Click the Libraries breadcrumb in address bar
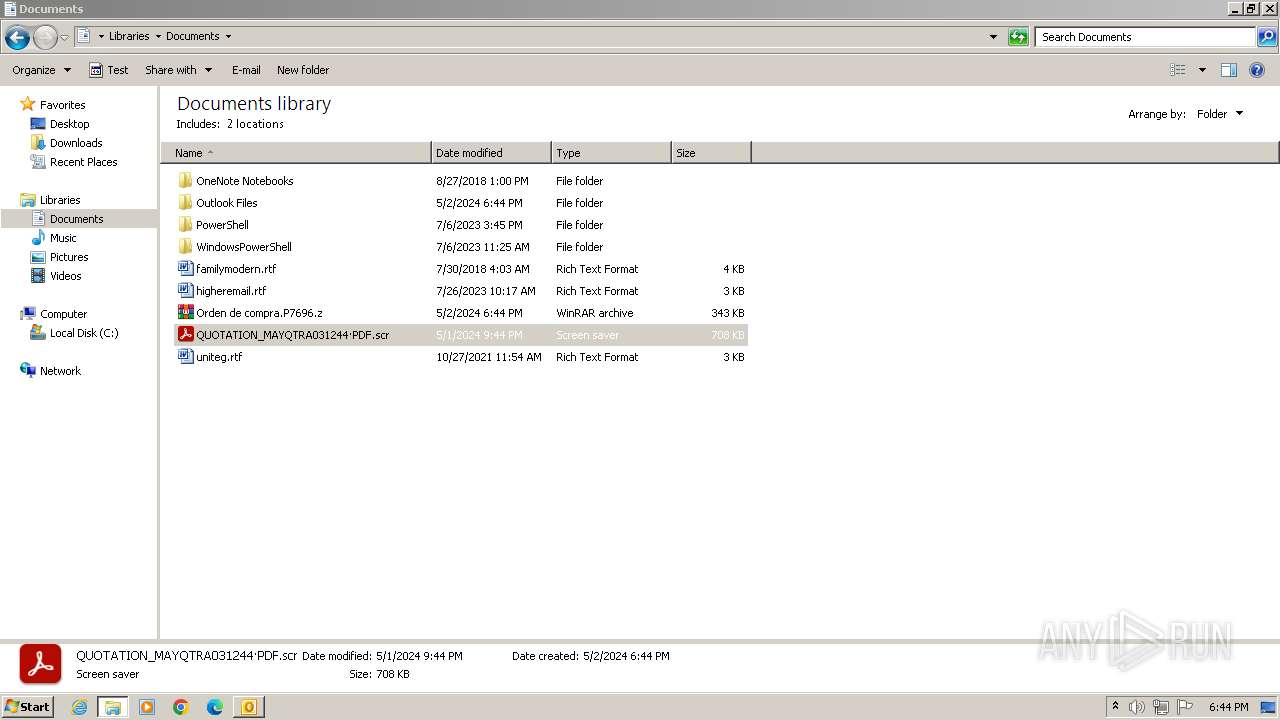 pos(129,36)
